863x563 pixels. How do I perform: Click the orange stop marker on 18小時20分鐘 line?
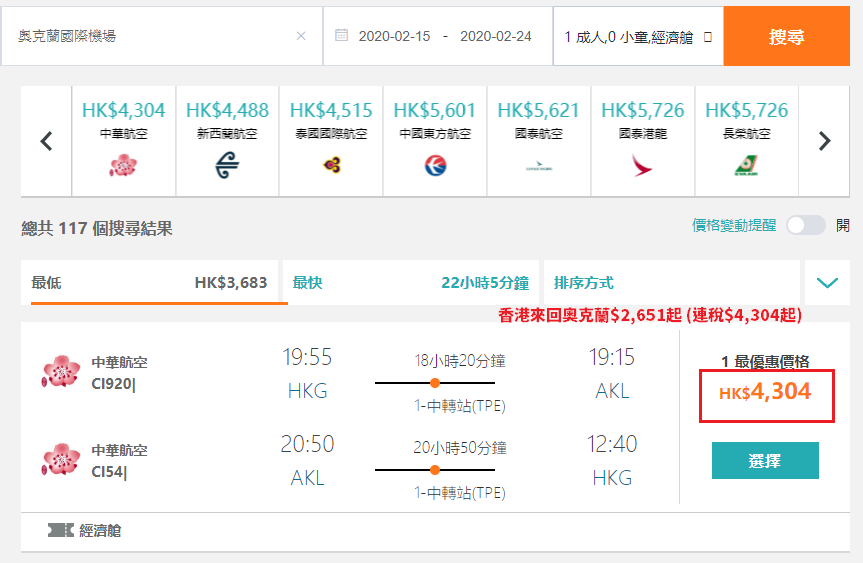click(x=435, y=383)
